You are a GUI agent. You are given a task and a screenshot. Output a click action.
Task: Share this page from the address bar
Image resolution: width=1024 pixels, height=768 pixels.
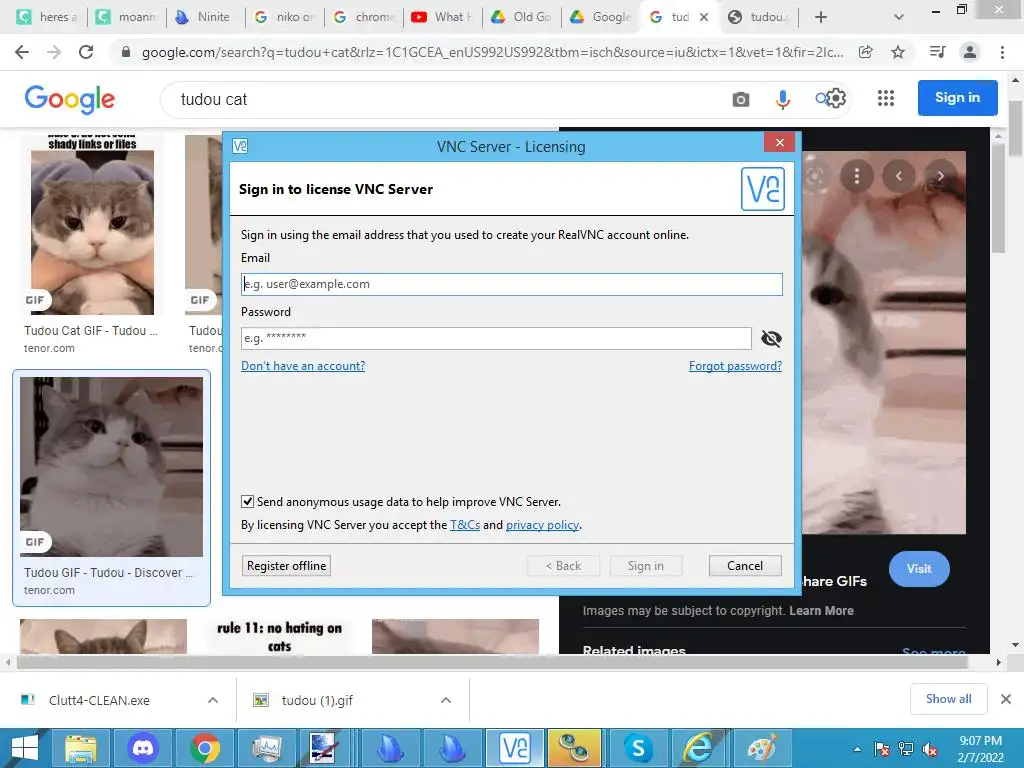coord(865,52)
